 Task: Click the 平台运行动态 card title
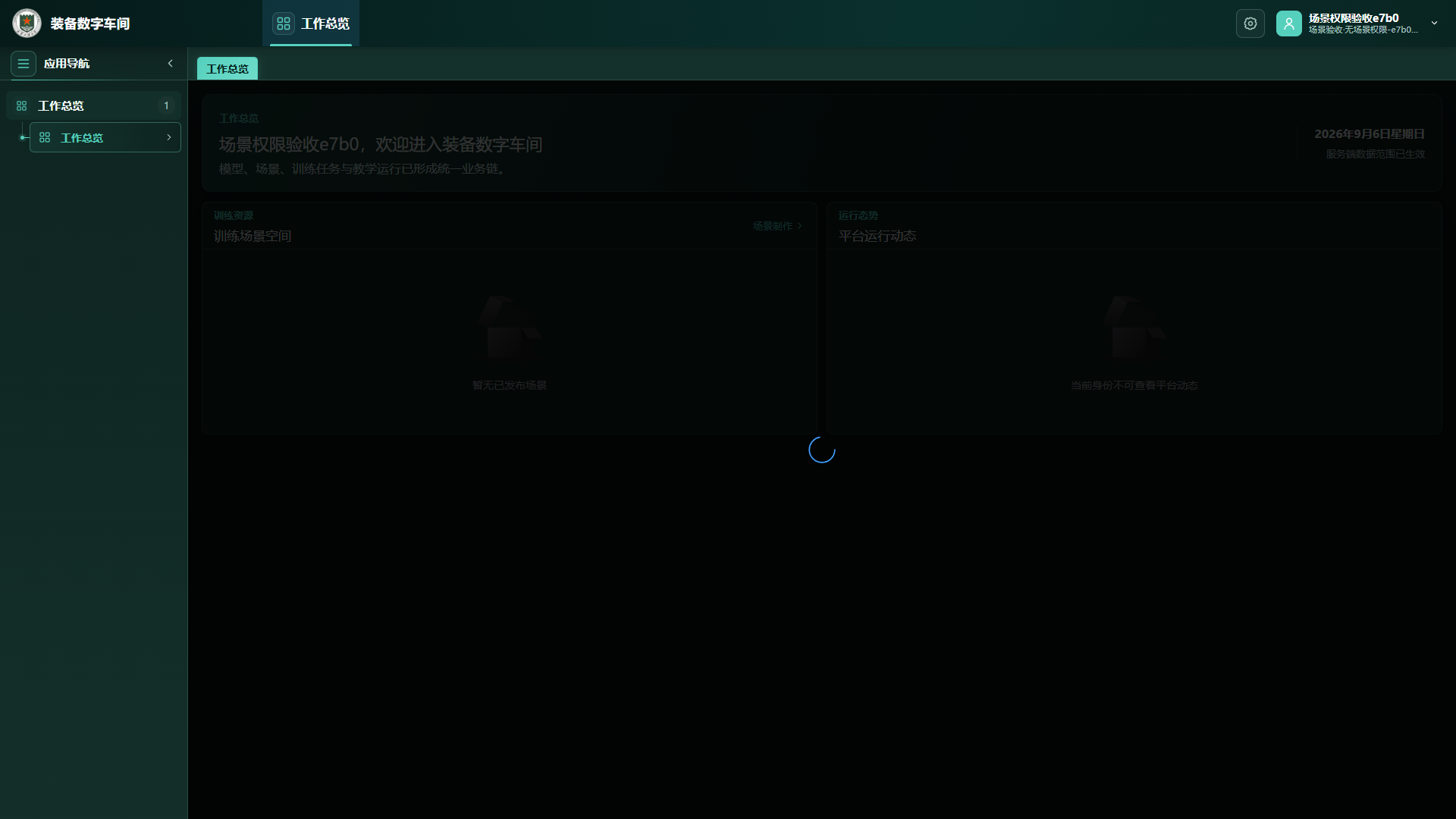pyautogui.click(x=877, y=237)
